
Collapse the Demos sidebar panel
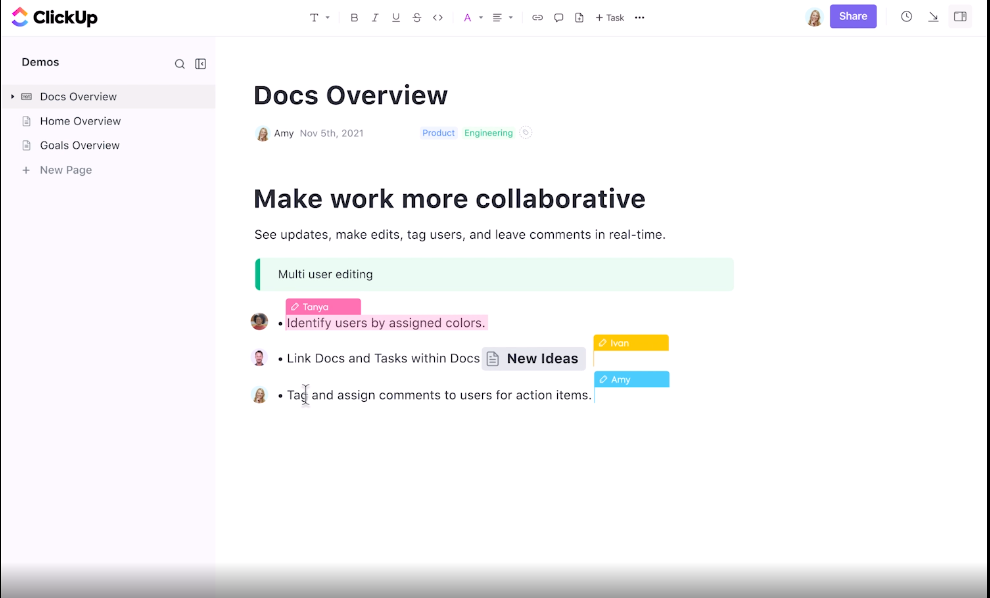click(201, 64)
